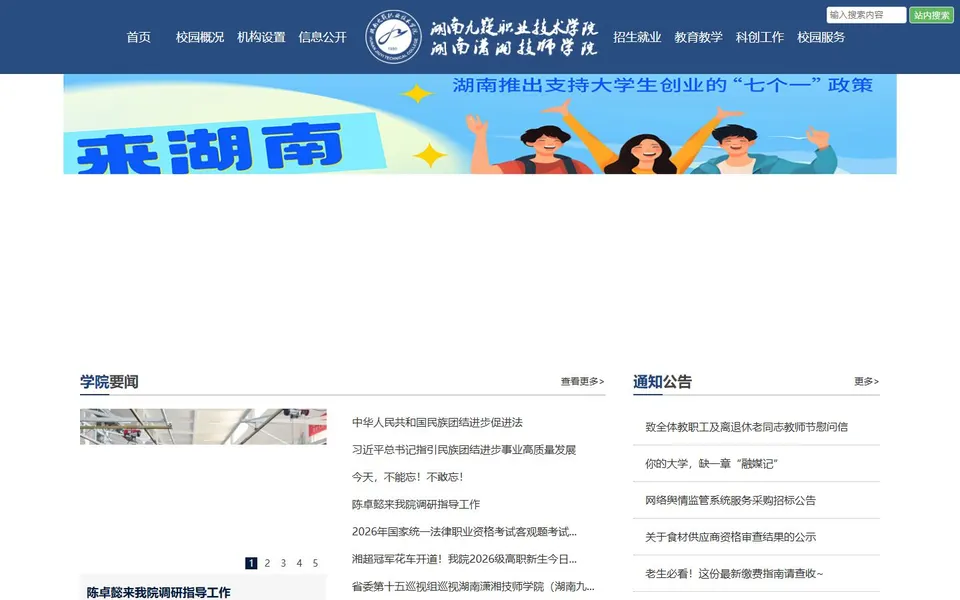
Task: Open news 省委第十五巡视组巡视湖南潇湘技师学院
Action: pos(473,587)
